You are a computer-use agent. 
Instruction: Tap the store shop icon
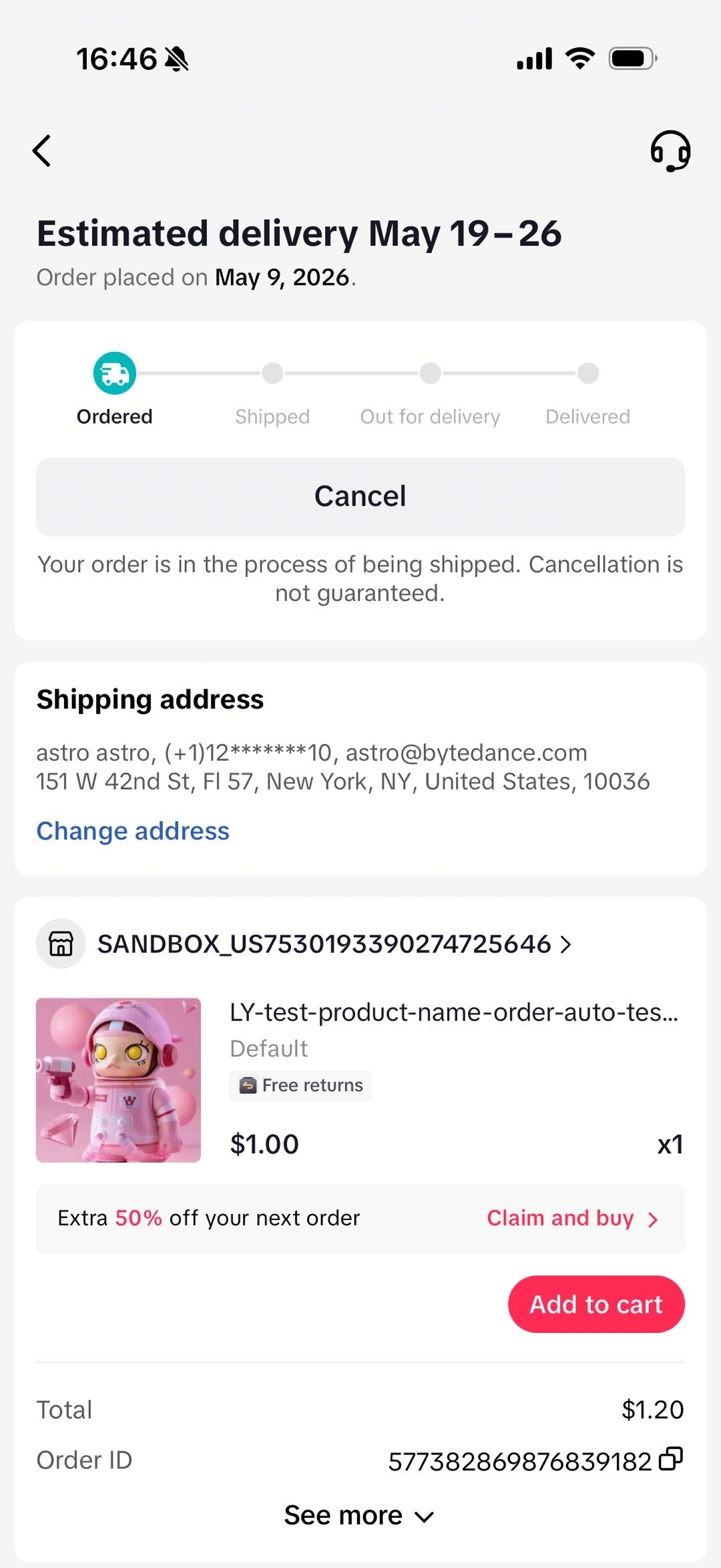[x=61, y=944]
